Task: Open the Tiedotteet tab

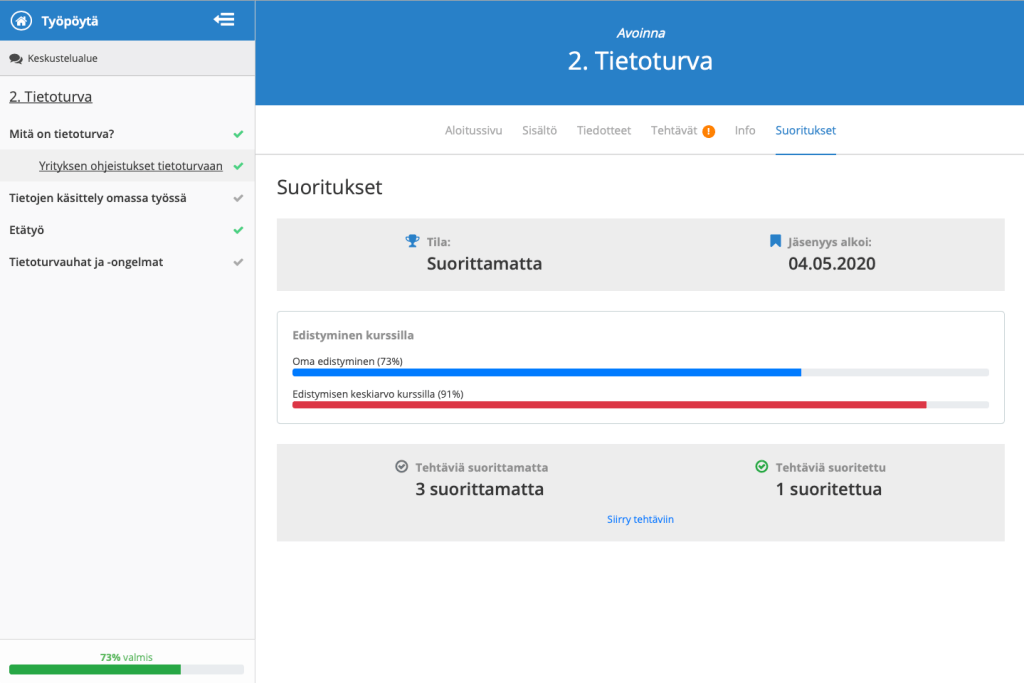Action: tap(603, 129)
